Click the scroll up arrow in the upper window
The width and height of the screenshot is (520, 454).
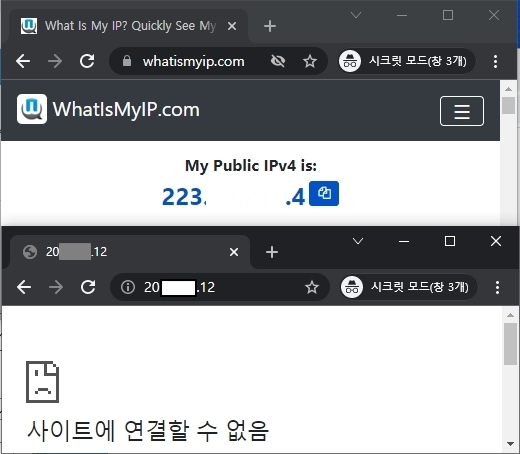pos(508,89)
